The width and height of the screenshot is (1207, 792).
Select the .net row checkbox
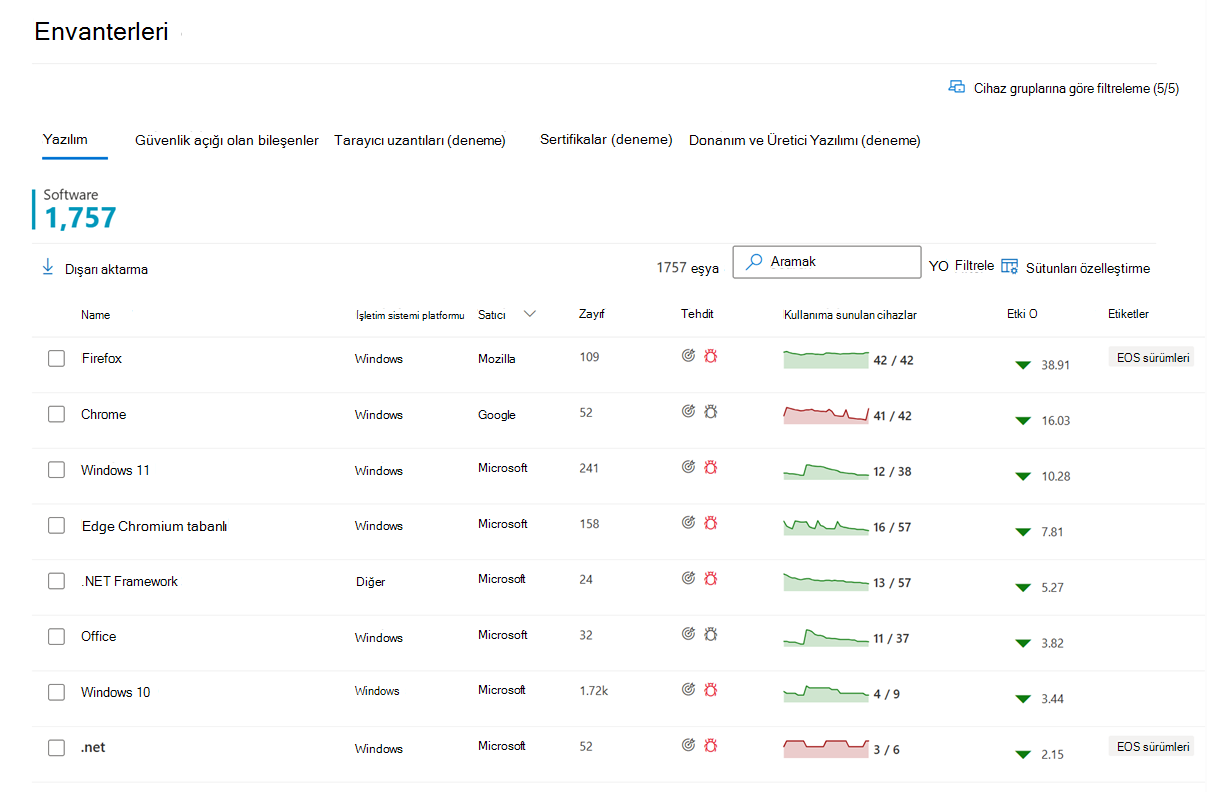pyautogui.click(x=56, y=747)
